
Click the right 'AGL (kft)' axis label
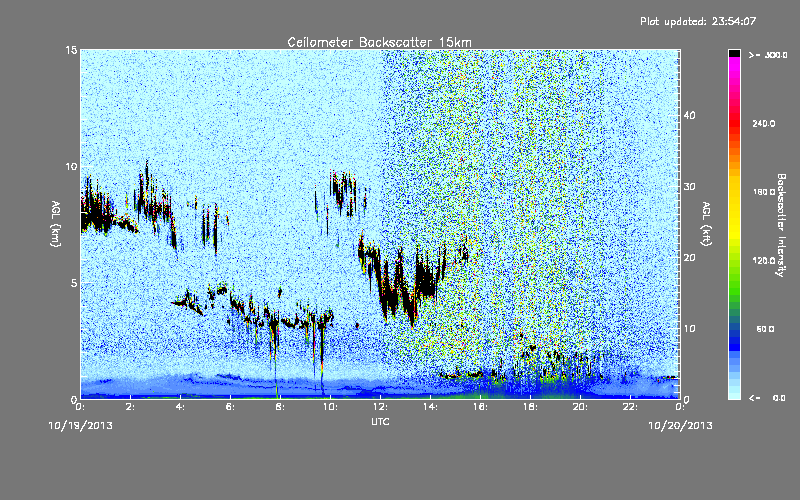click(x=706, y=223)
